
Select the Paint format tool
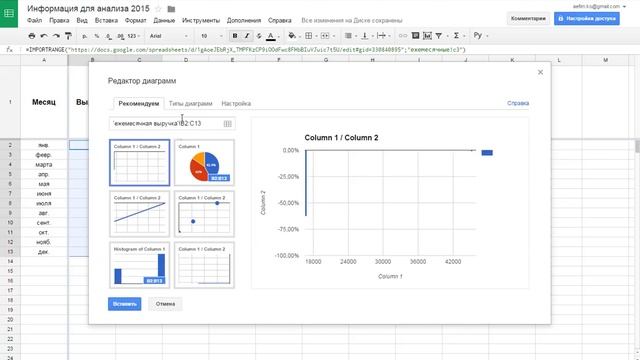[68, 36]
